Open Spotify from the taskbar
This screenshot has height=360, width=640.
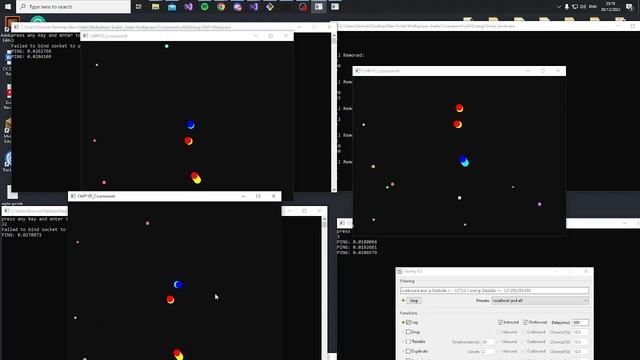coord(204,7)
